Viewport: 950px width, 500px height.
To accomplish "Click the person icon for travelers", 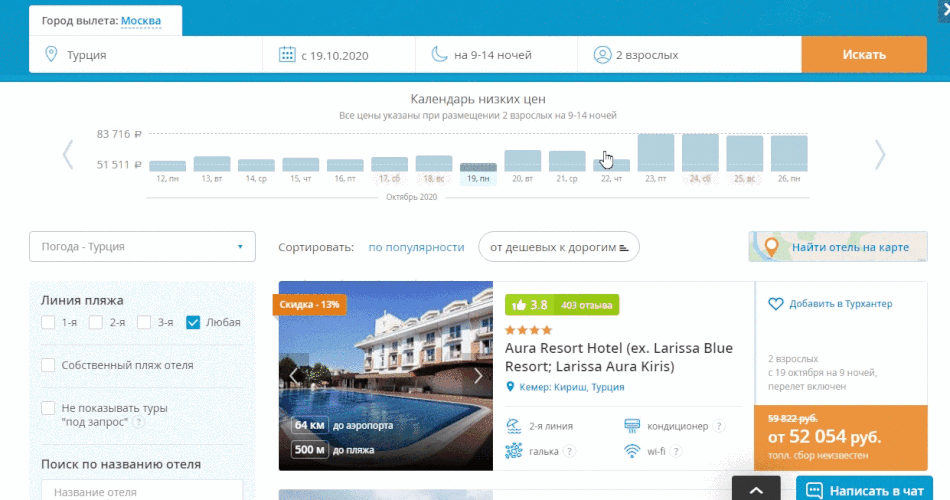I will click(x=601, y=55).
